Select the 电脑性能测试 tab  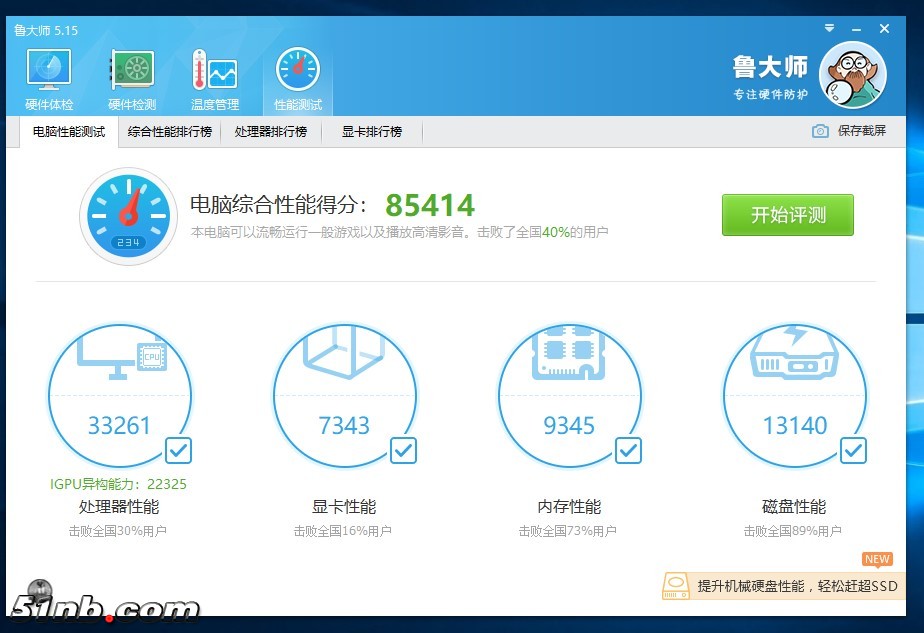coord(69,132)
